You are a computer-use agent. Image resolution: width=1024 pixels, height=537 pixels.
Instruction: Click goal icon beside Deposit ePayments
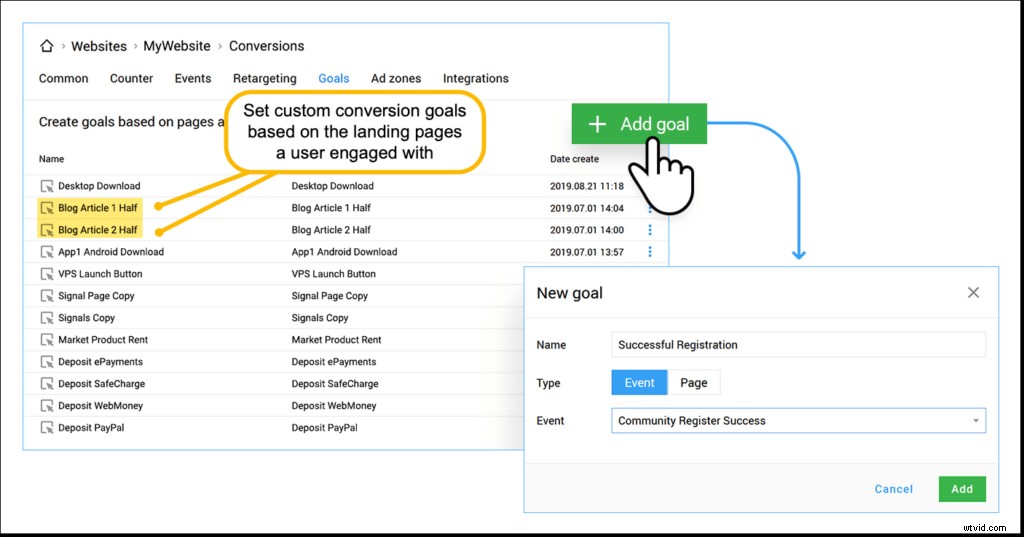coord(47,362)
